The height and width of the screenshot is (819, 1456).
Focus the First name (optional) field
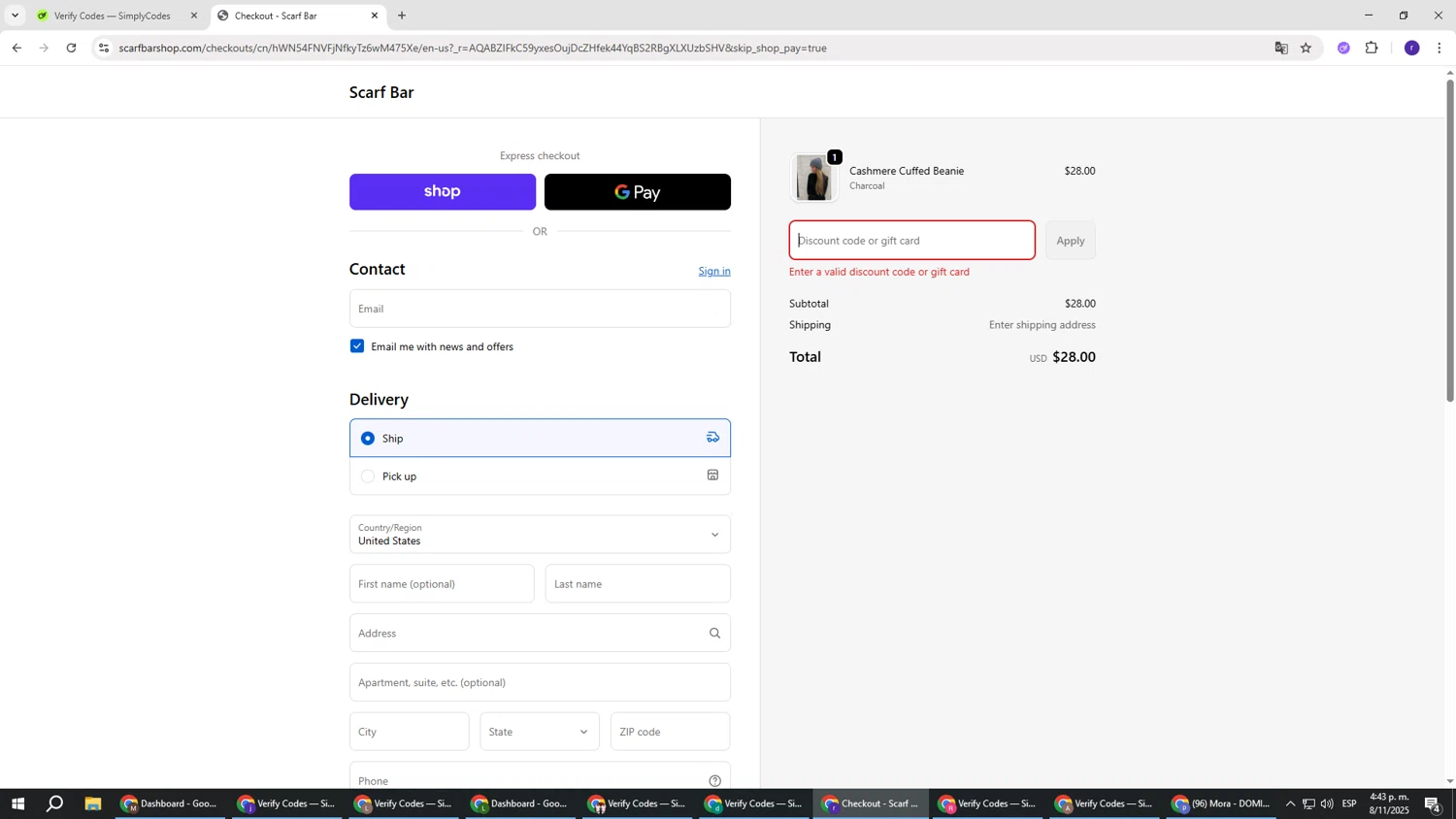[442, 584]
